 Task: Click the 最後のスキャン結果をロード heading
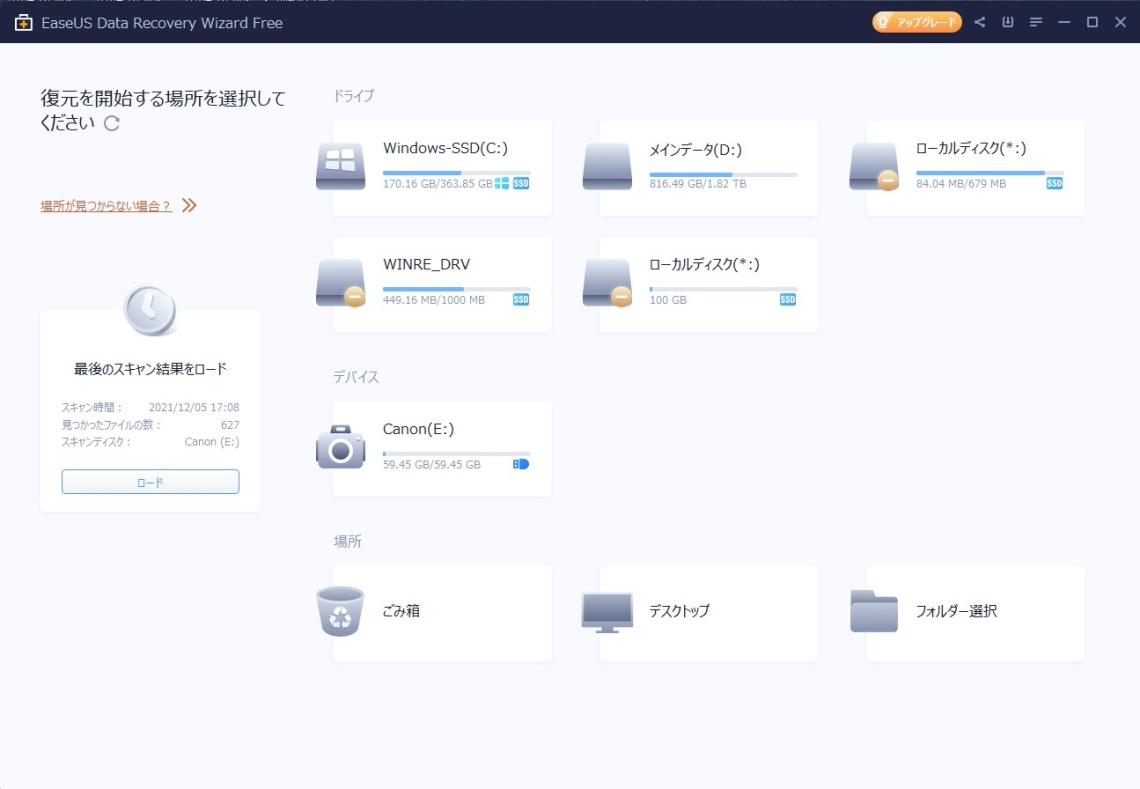coord(150,369)
